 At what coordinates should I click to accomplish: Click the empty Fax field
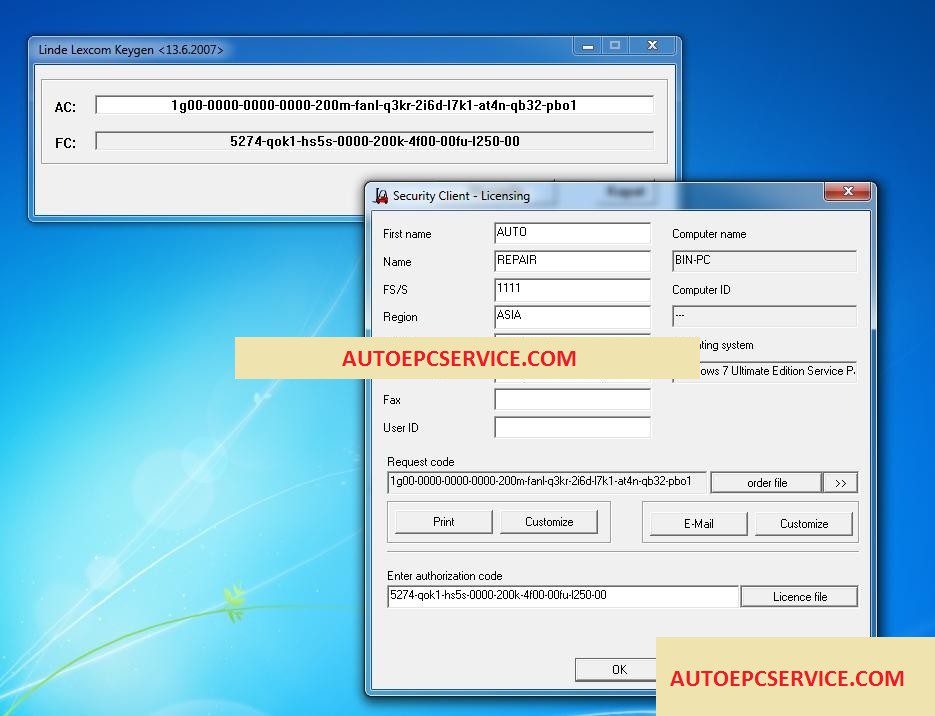click(x=572, y=399)
